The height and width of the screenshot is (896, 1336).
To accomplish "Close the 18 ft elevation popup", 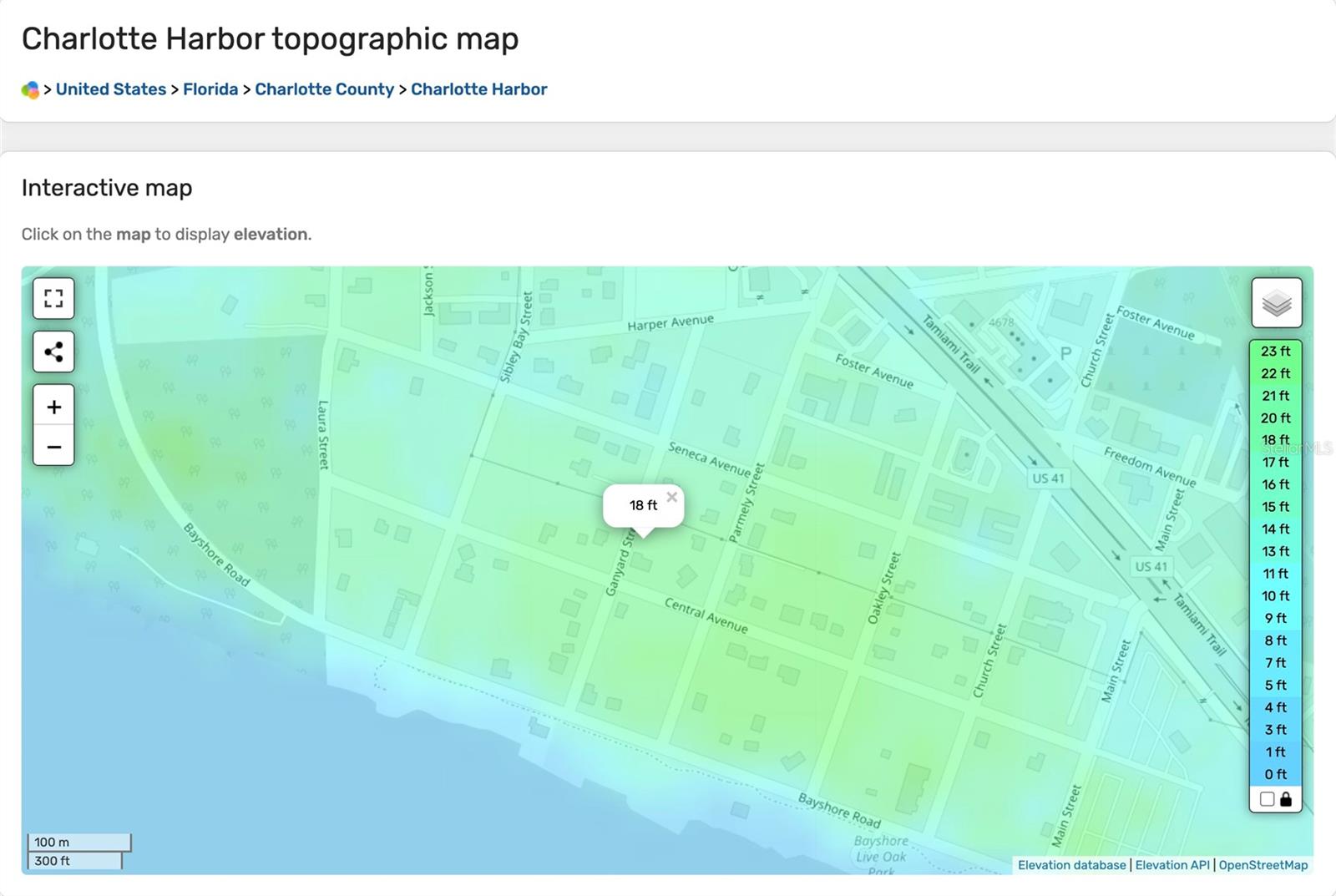I will (671, 497).
